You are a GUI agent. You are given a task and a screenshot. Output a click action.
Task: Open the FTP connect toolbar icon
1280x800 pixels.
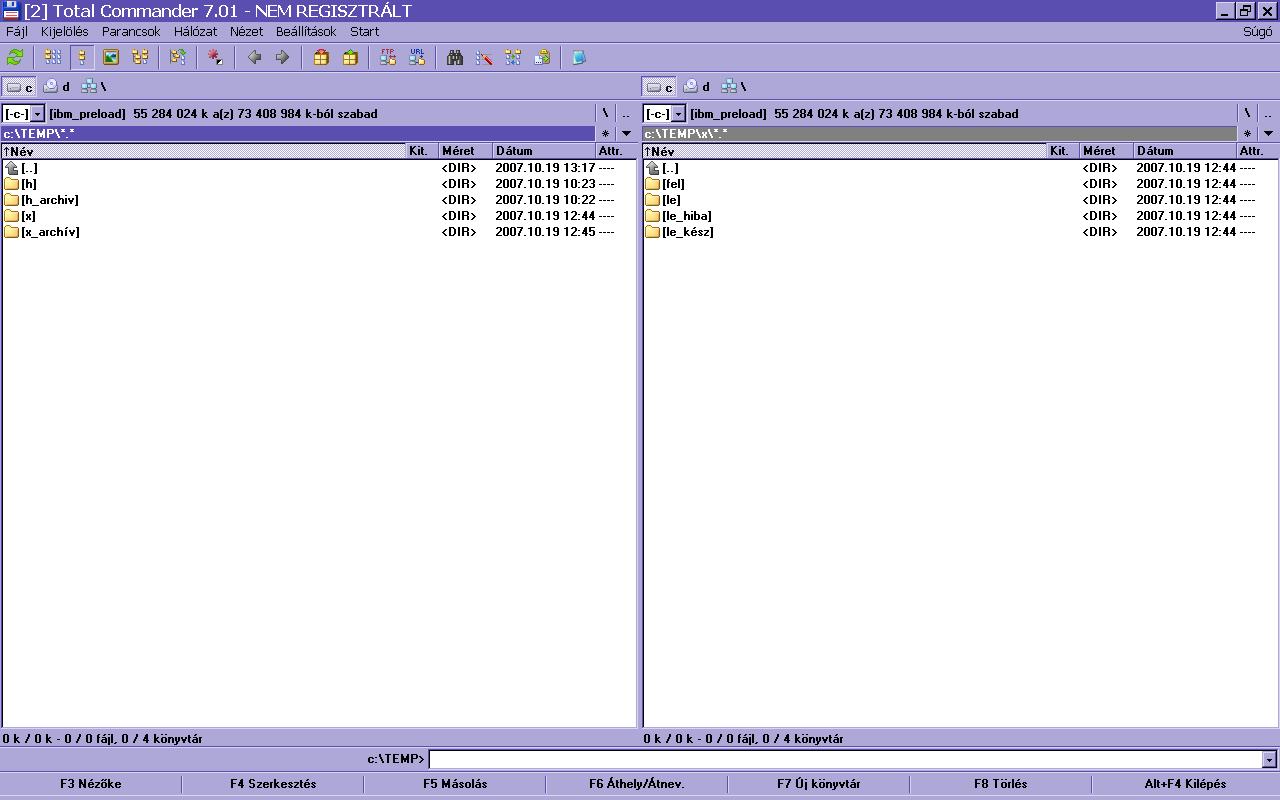point(388,58)
